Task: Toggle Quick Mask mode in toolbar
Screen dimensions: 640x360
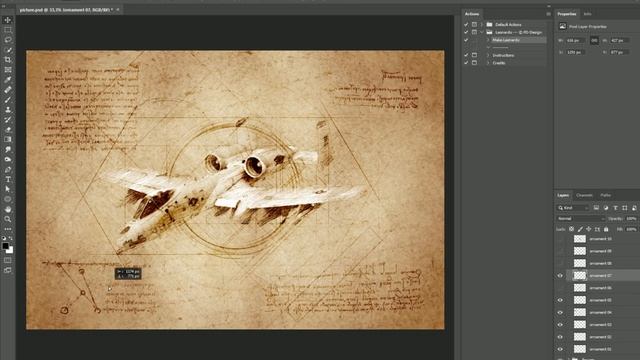Action: tap(7, 260)
